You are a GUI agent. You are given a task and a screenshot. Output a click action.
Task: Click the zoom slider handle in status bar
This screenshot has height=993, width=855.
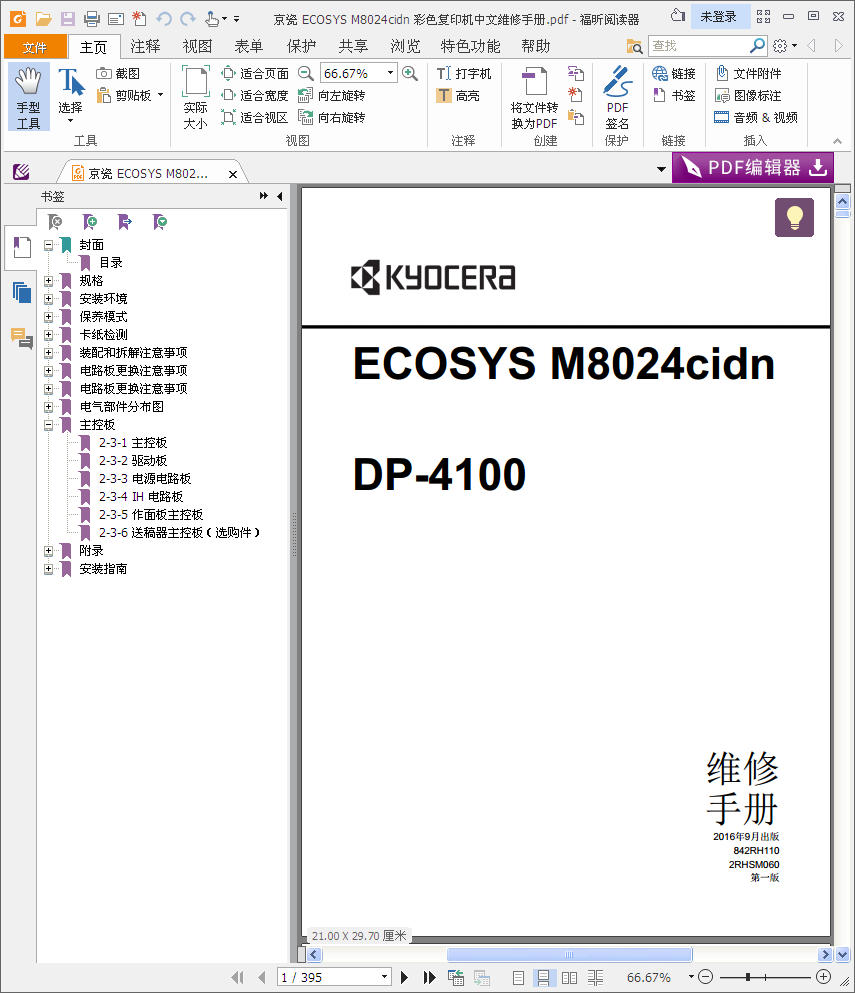[x=748, y=977]
